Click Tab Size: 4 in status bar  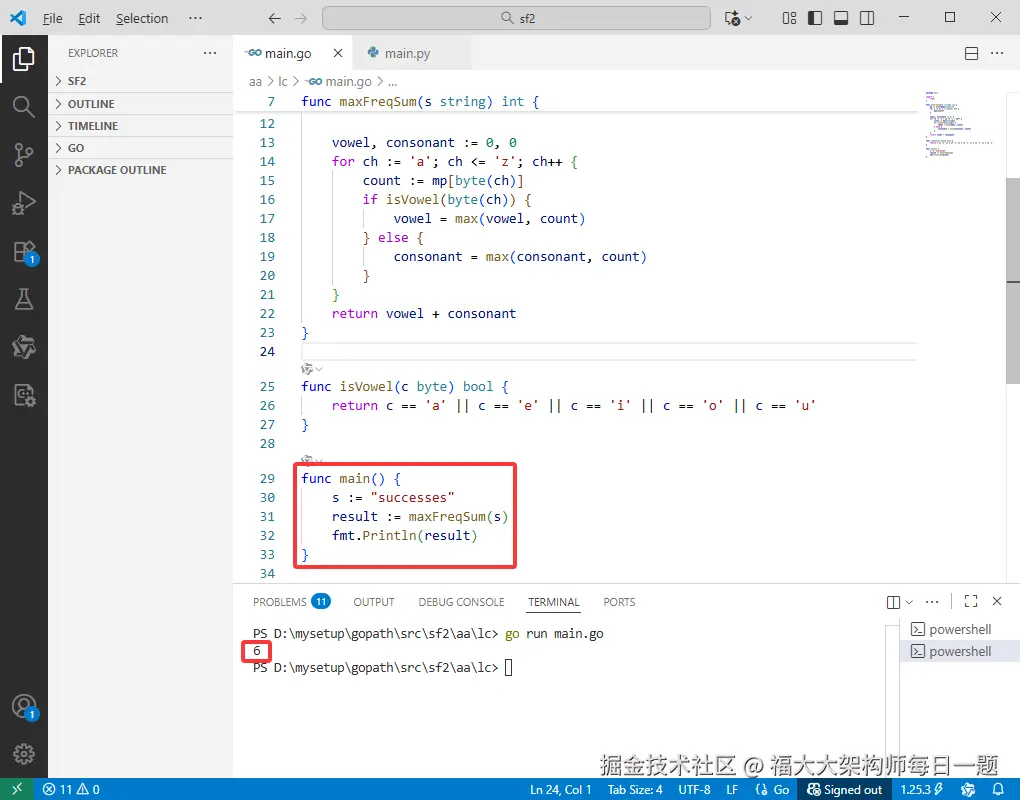[635, 789]
